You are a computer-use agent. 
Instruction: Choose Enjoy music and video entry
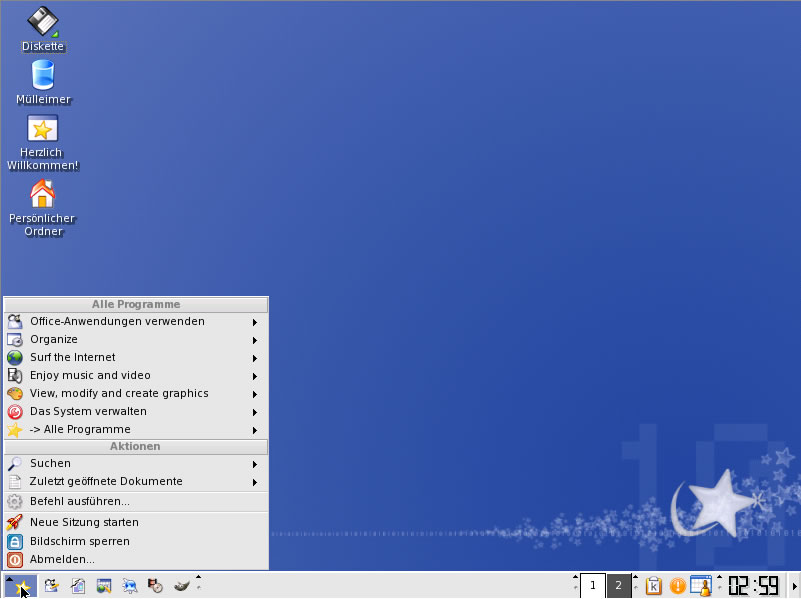pos(90,376)
